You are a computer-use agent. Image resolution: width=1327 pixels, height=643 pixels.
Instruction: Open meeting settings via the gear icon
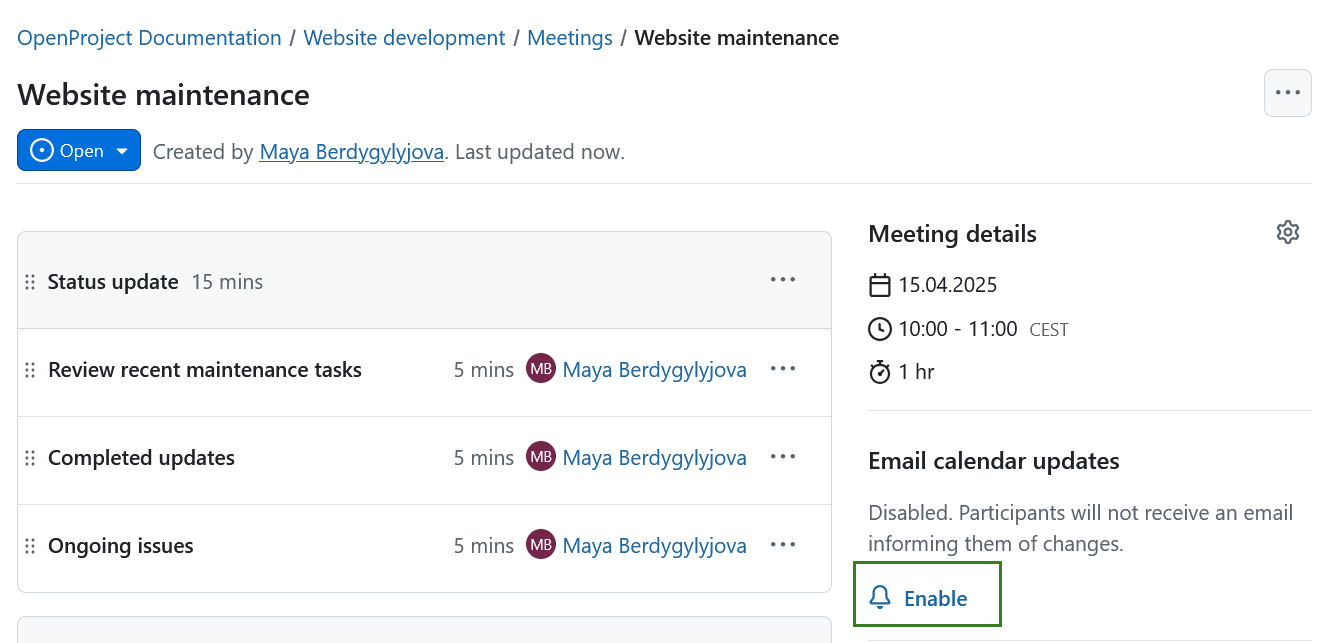[x=1287, y=231]
